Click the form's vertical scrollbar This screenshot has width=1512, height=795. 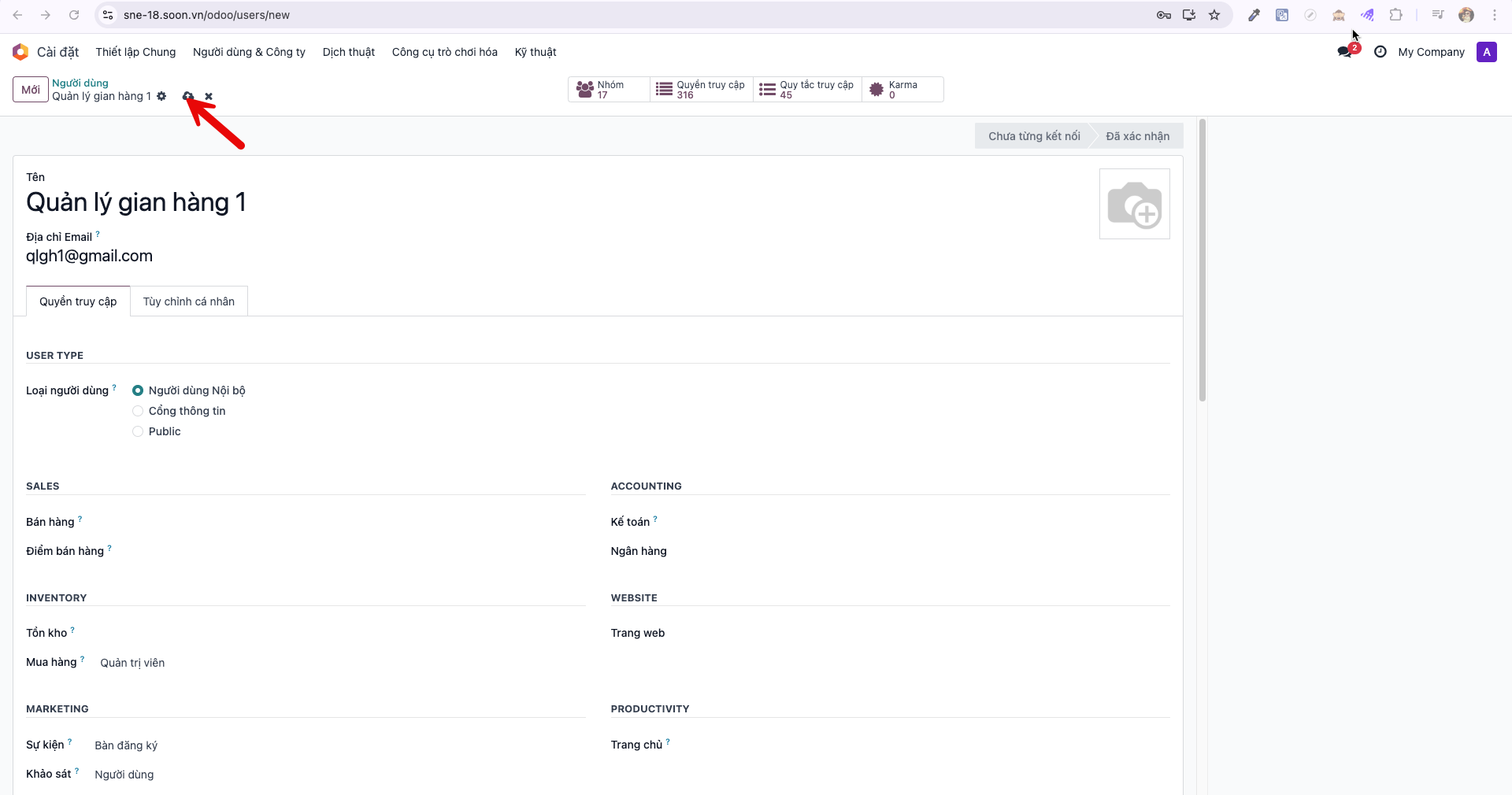tap(1203, 260)
